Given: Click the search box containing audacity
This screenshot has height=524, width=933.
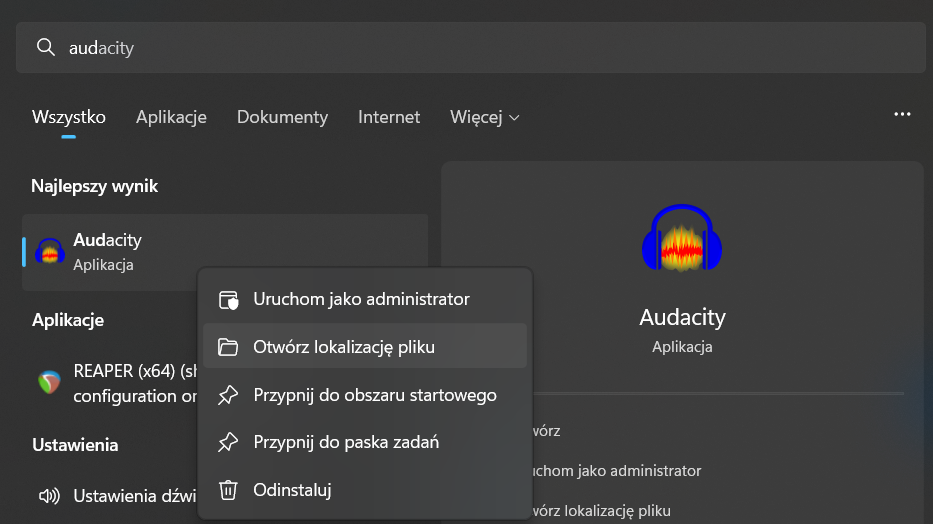Looking at the screenshot, I should click(480, 48).
